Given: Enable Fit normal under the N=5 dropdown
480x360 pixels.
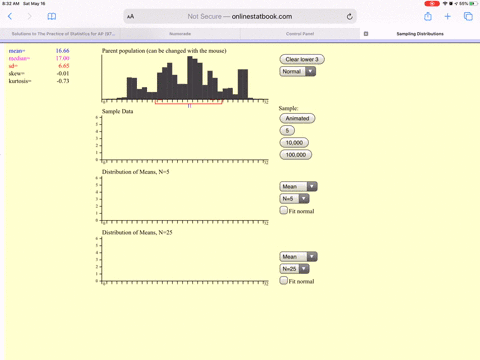Looking at the screenshot, I should pyautogui.click(x=284, y=210).
